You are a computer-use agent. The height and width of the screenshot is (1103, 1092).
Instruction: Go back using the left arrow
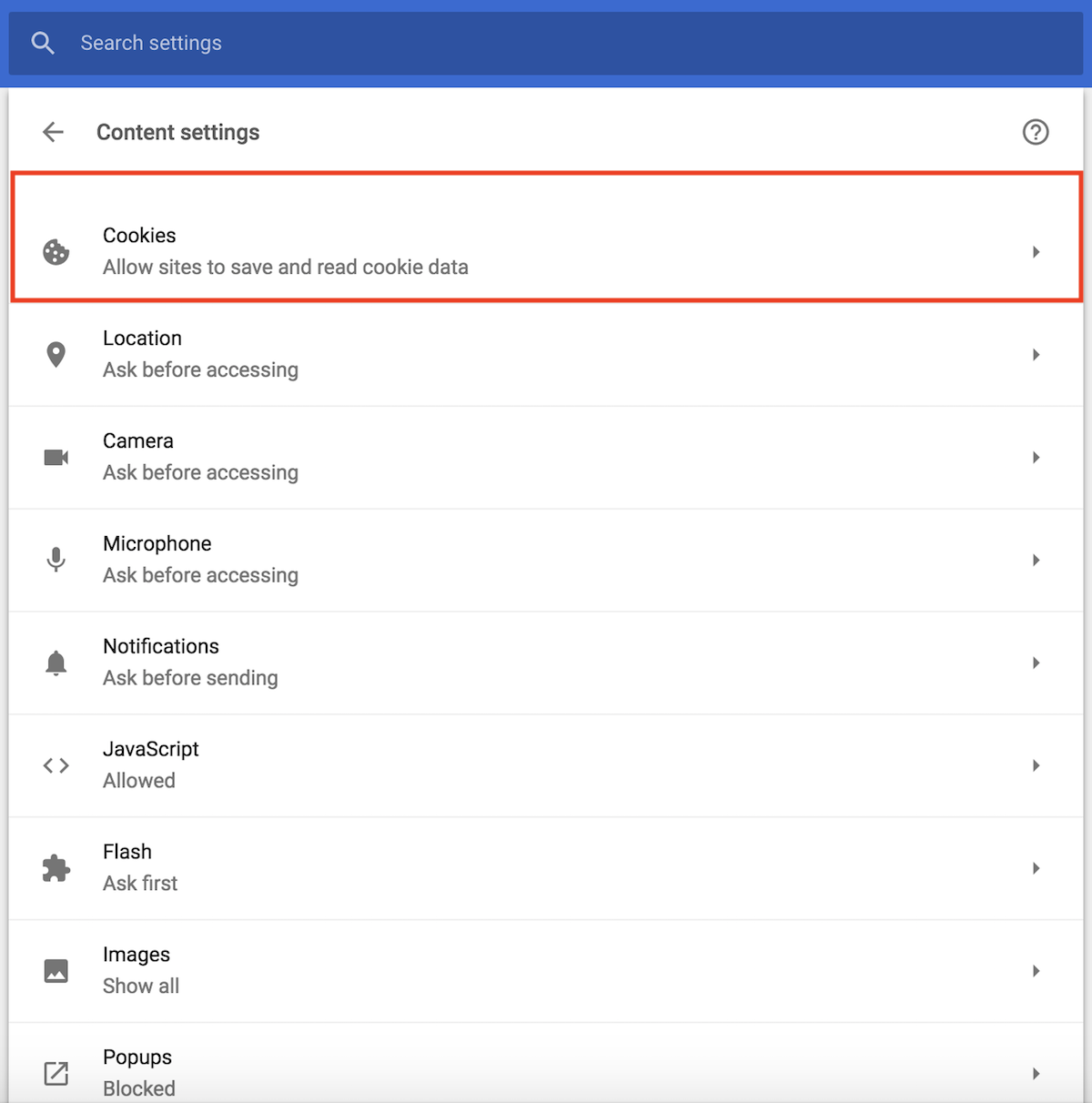pos(53,132)
